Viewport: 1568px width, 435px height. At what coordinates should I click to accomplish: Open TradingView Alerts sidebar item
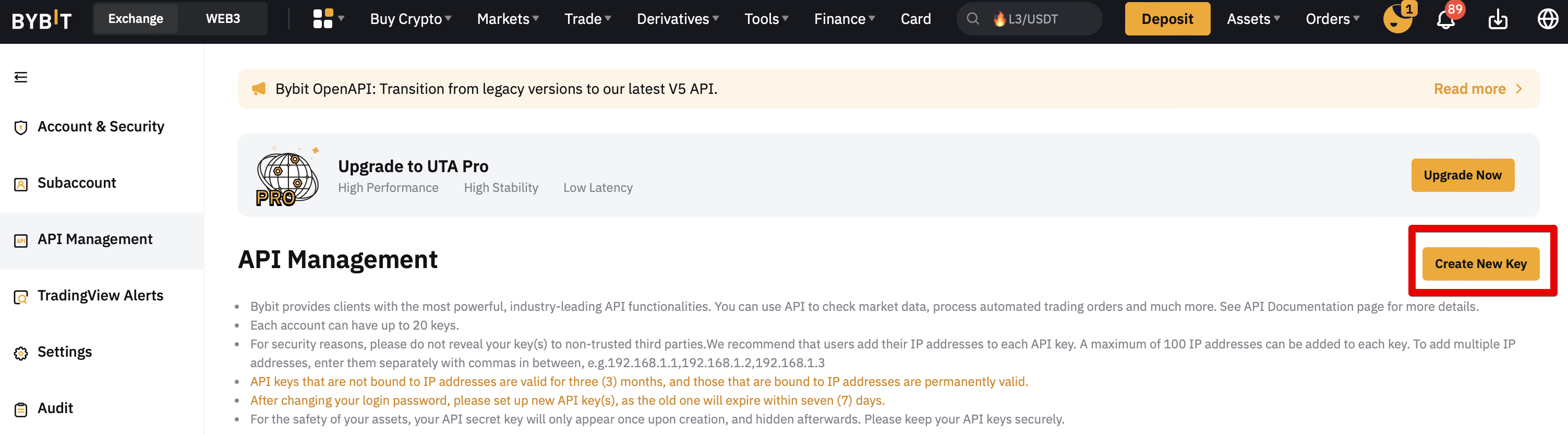point(100,296)
